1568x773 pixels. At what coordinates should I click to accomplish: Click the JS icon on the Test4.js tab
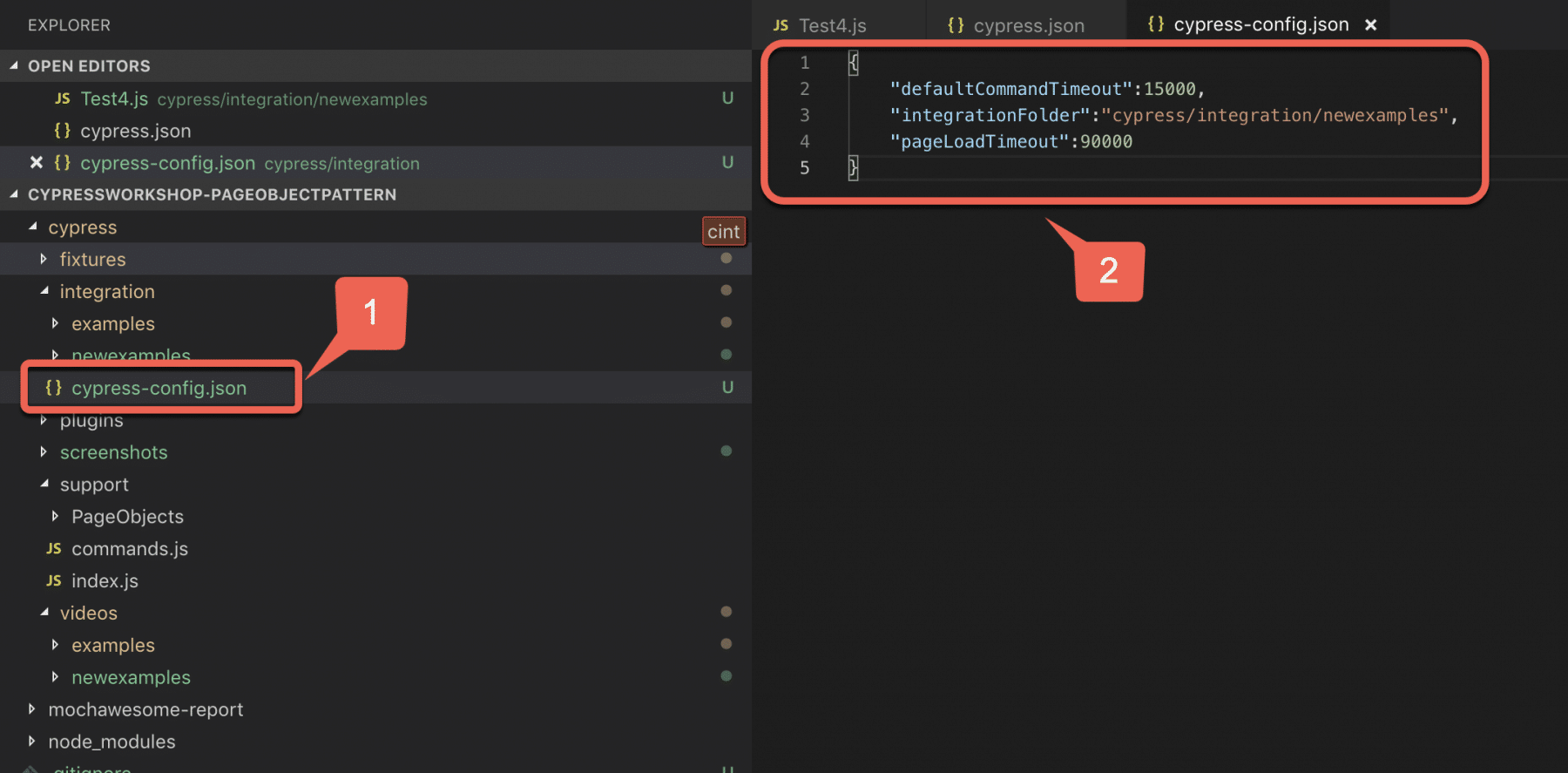tap(781, 25)
